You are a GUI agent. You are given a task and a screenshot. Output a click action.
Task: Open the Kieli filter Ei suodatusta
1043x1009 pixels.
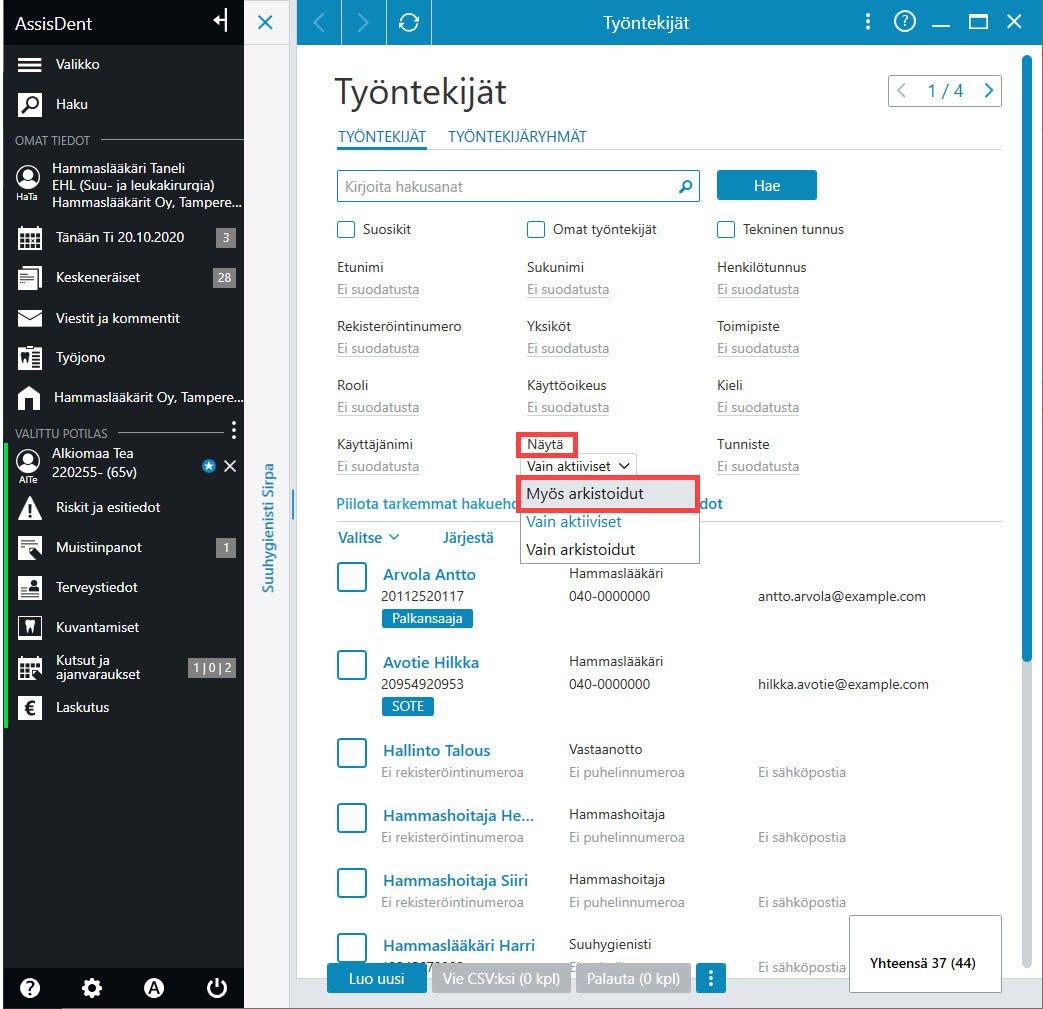(x=758, y=407)
